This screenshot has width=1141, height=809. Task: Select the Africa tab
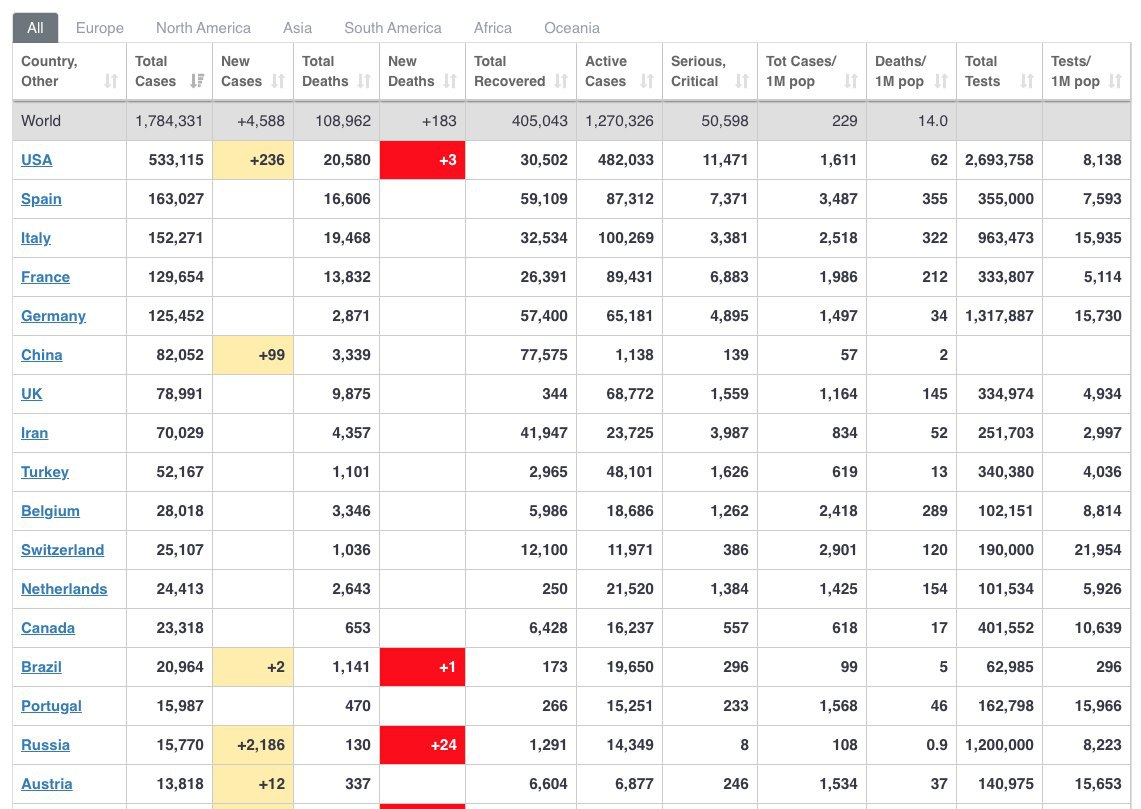pyautogui.click(x=493, y=28)
